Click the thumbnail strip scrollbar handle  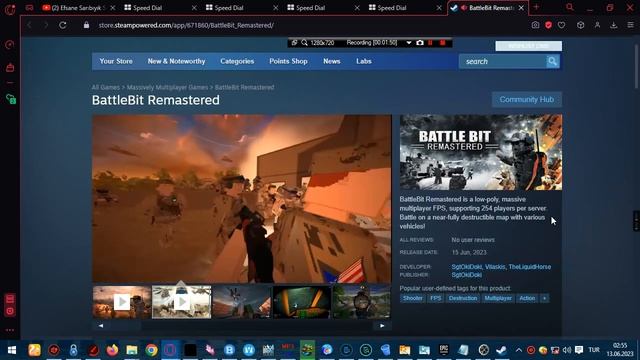pos(126,326)
